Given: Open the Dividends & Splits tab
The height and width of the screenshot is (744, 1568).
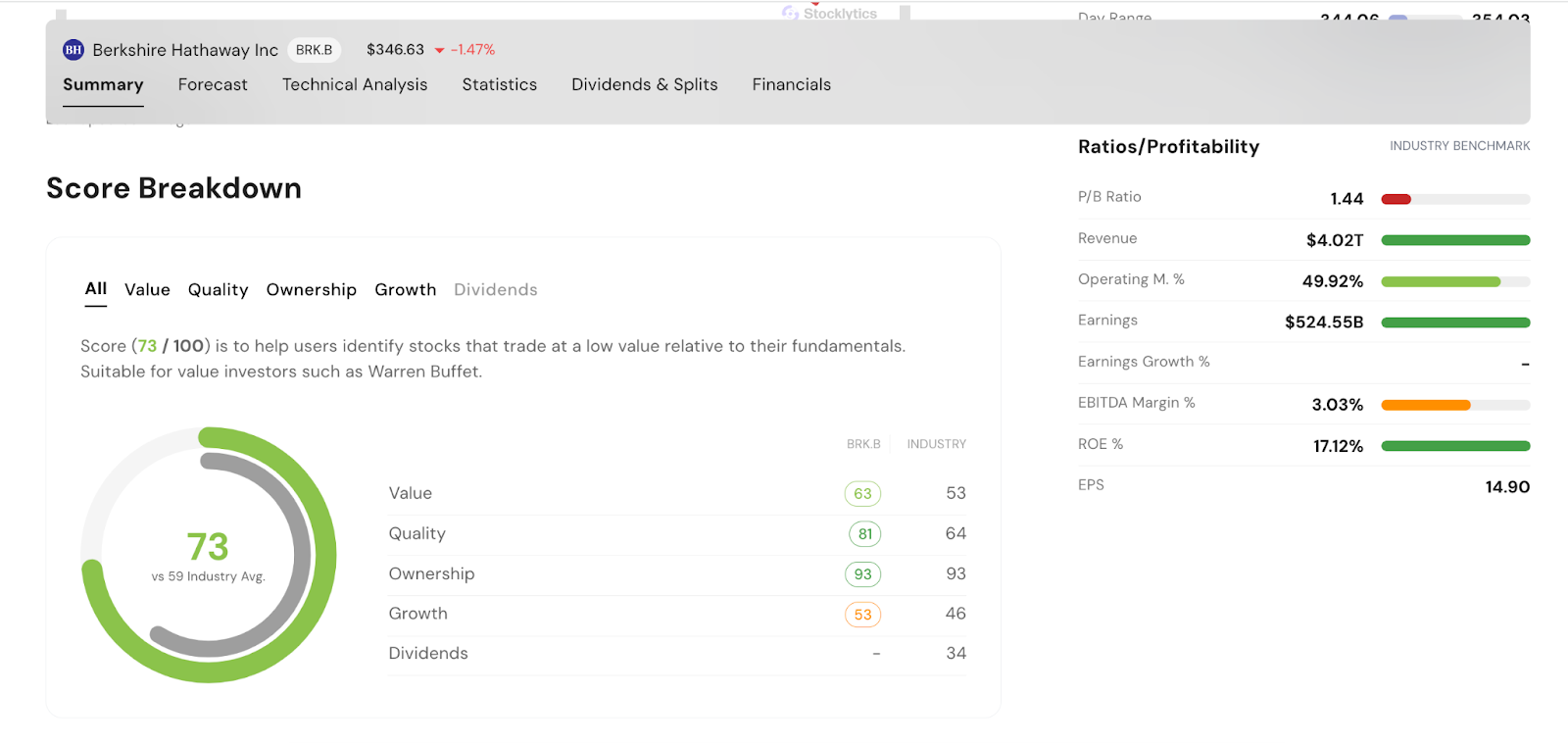Looking at the screenshot, I should (x=645, y=84).
